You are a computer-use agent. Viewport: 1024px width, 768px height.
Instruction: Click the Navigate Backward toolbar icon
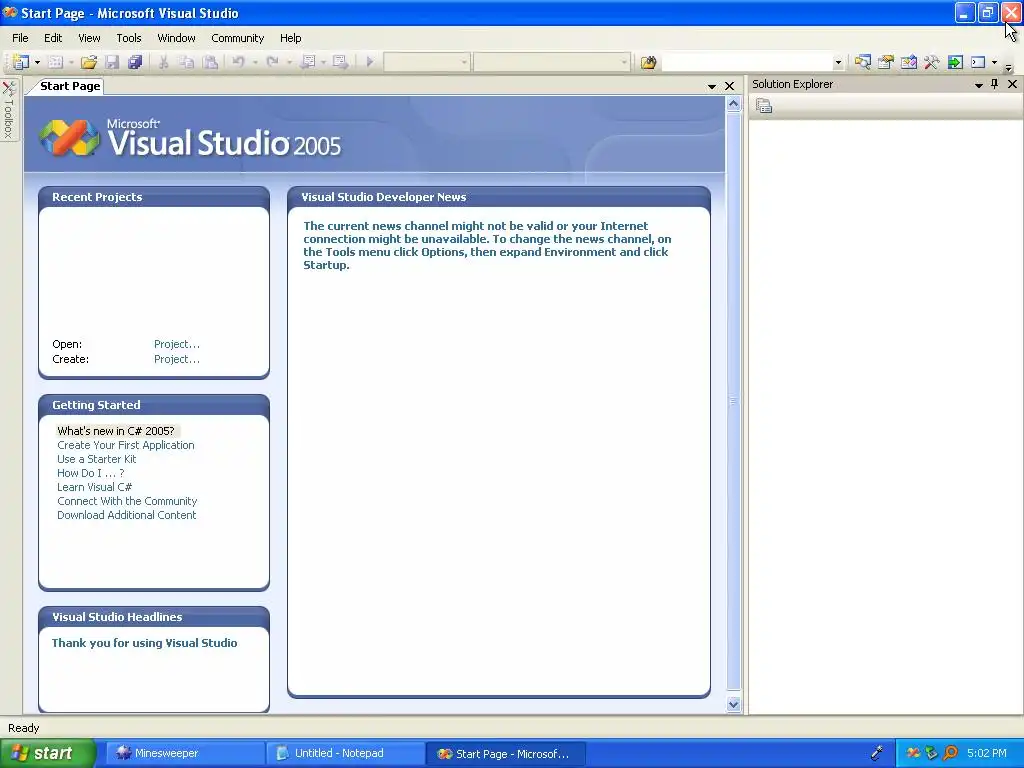pos(308,62)
